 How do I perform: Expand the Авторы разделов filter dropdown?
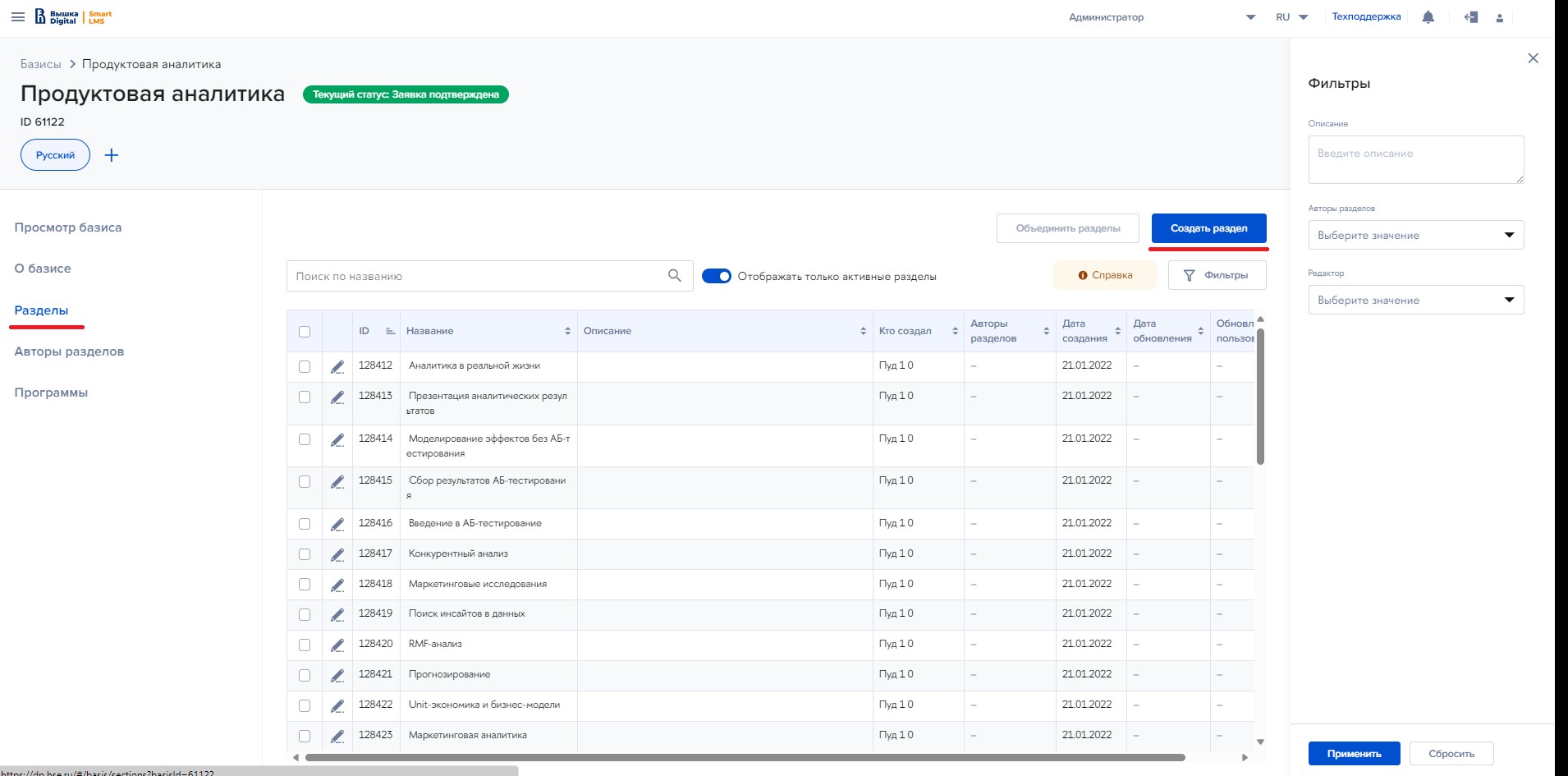pos(1415,235)
